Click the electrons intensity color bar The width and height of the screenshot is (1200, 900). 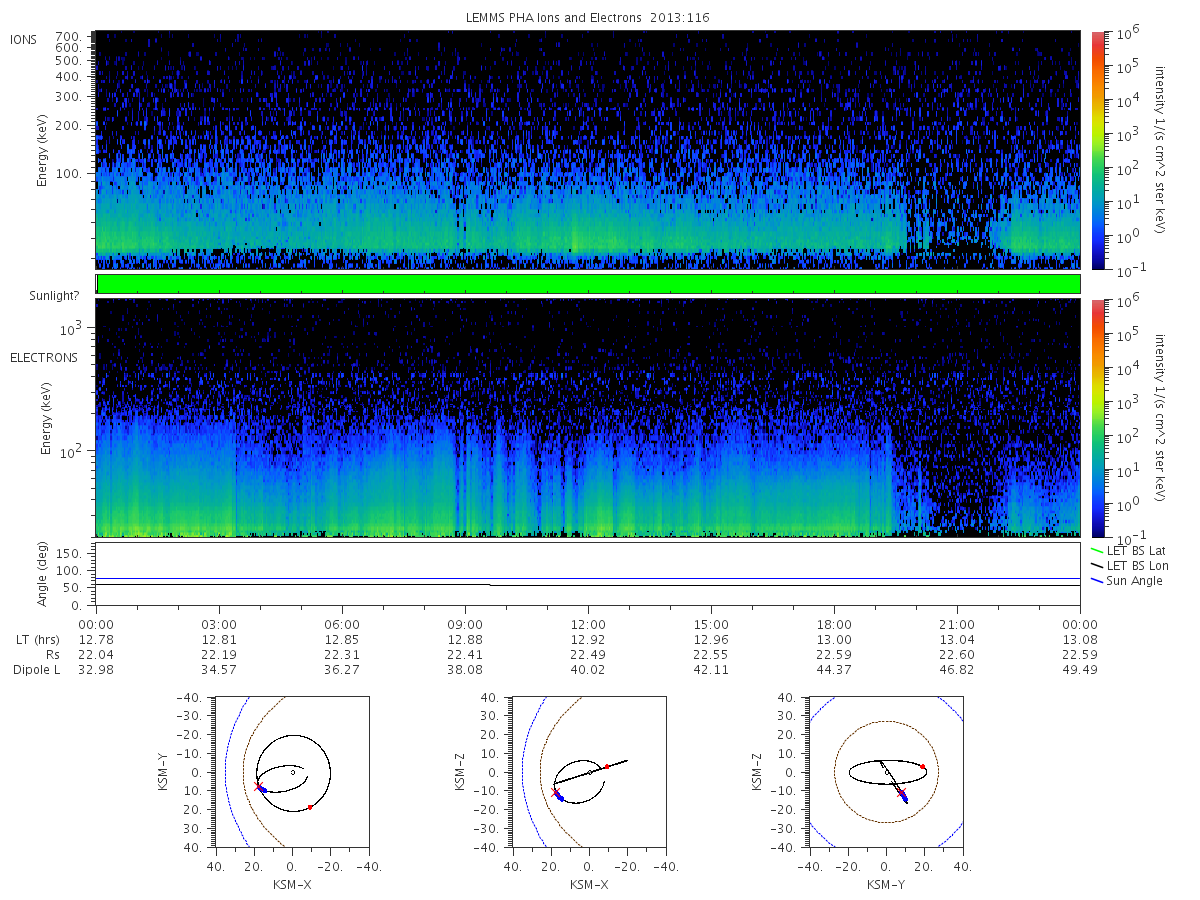[x=1097, y=417]
